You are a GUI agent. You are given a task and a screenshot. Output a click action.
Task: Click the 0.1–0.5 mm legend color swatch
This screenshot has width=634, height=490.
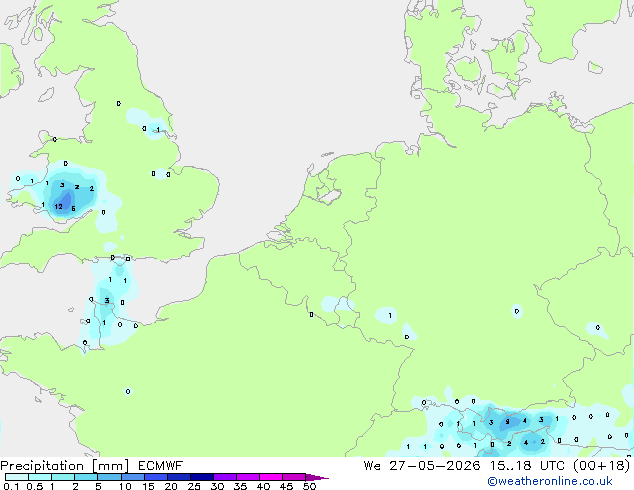tap(17, 477)
